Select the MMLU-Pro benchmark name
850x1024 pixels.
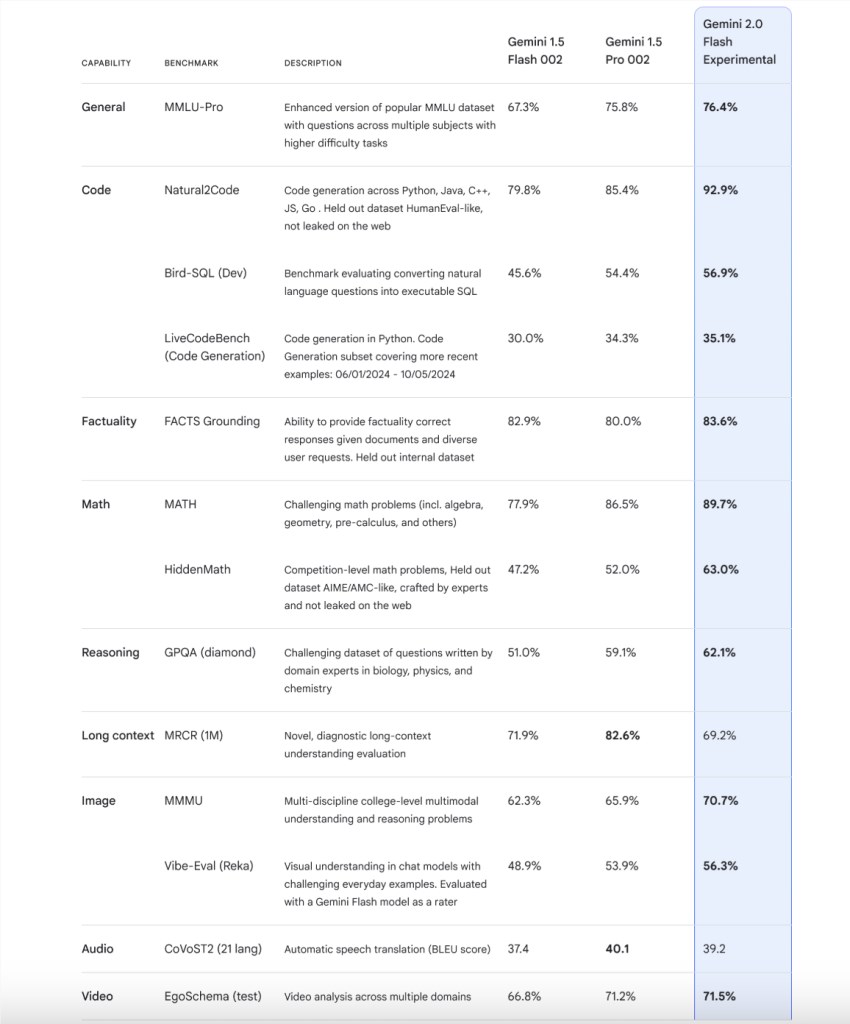pos(193,107)
